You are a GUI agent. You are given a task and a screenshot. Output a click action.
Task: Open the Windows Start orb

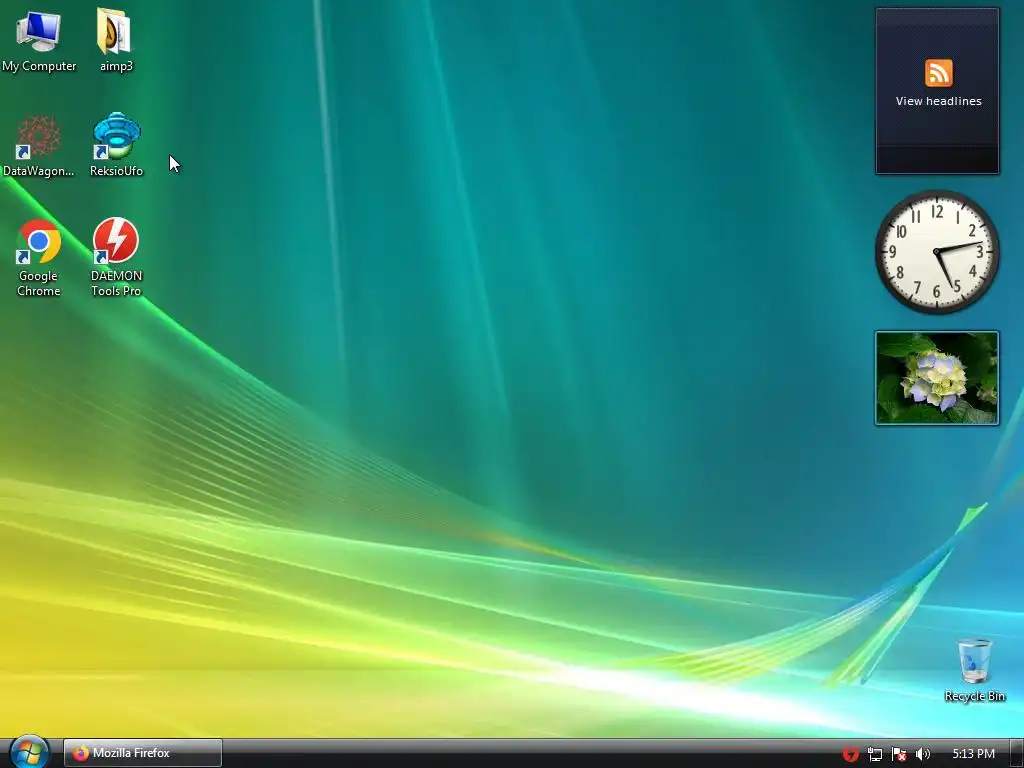[x=30, y=752]
